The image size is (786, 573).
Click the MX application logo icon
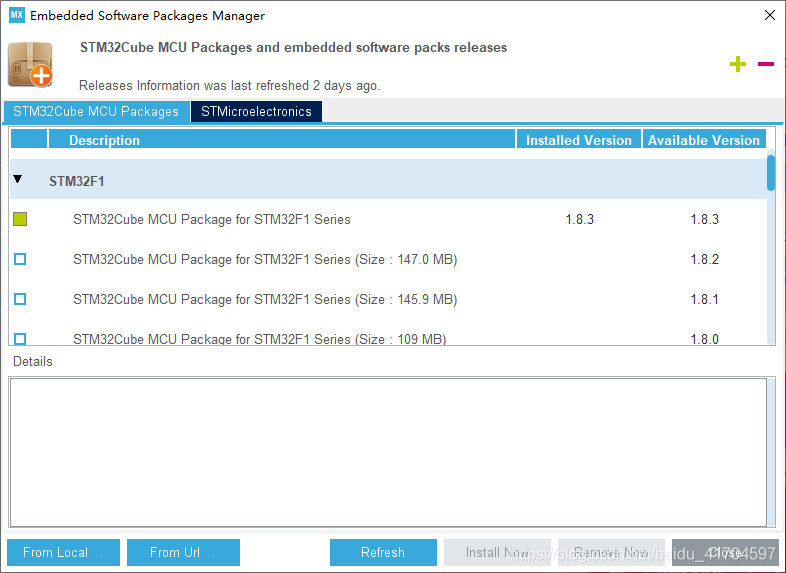16,16
